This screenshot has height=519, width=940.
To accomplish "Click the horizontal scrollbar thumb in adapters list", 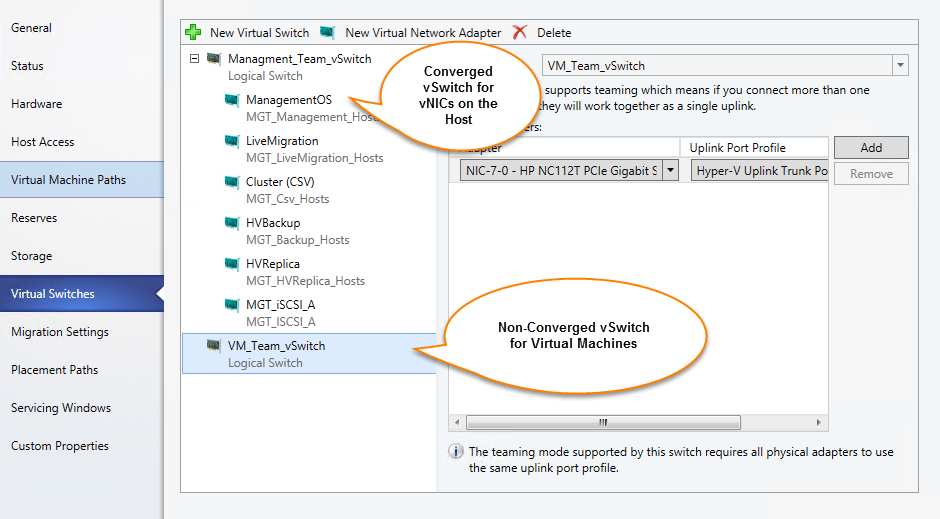I will (x=603, y=423).
